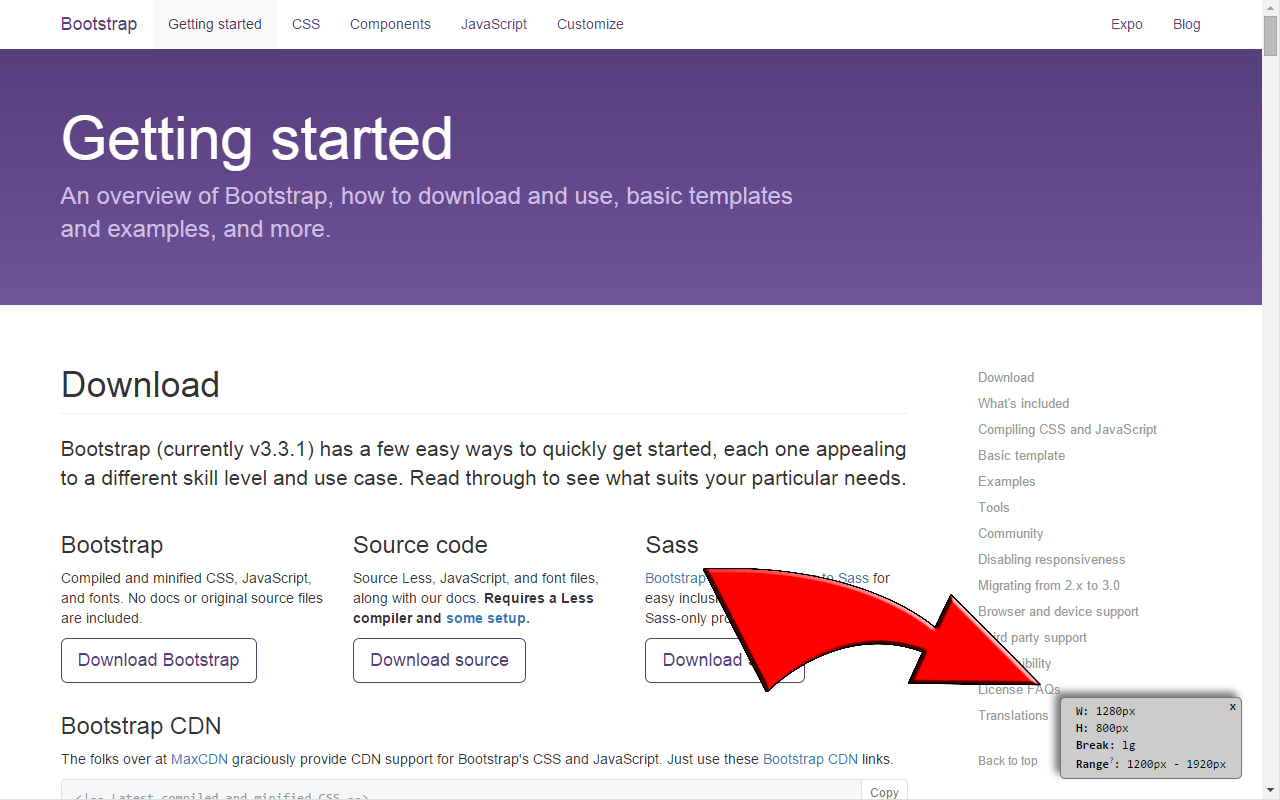The image size is (1280, 800).
Task: Jump to Migrating from 2.x to 3.0
Action: point(1048,585)
